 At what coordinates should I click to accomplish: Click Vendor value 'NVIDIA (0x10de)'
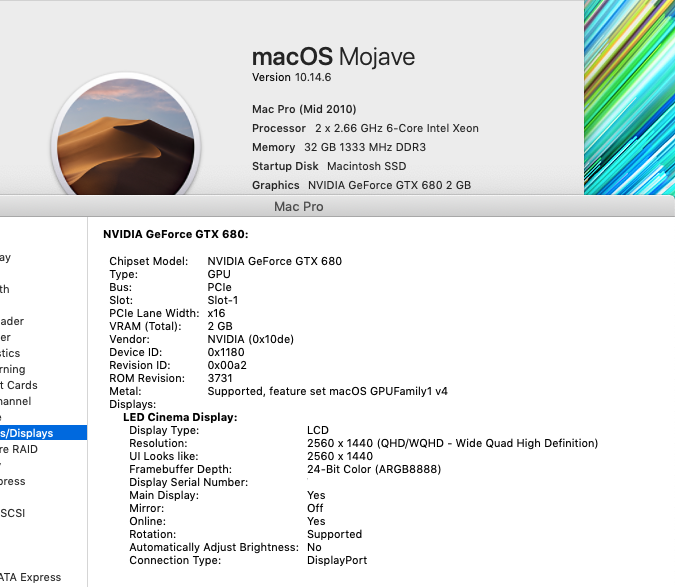click(251, 339)
